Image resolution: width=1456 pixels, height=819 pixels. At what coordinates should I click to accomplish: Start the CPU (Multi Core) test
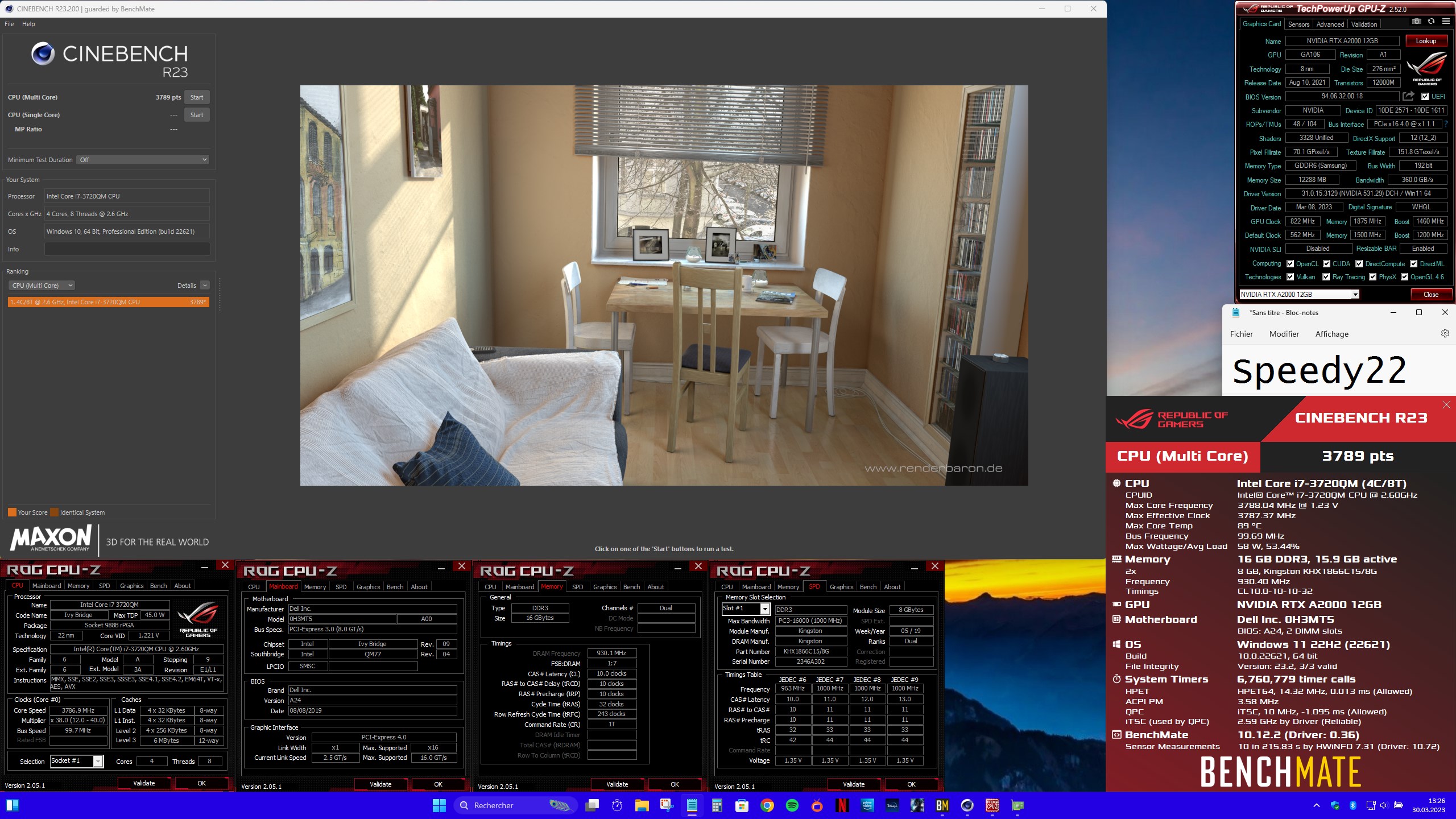[197, 97]
